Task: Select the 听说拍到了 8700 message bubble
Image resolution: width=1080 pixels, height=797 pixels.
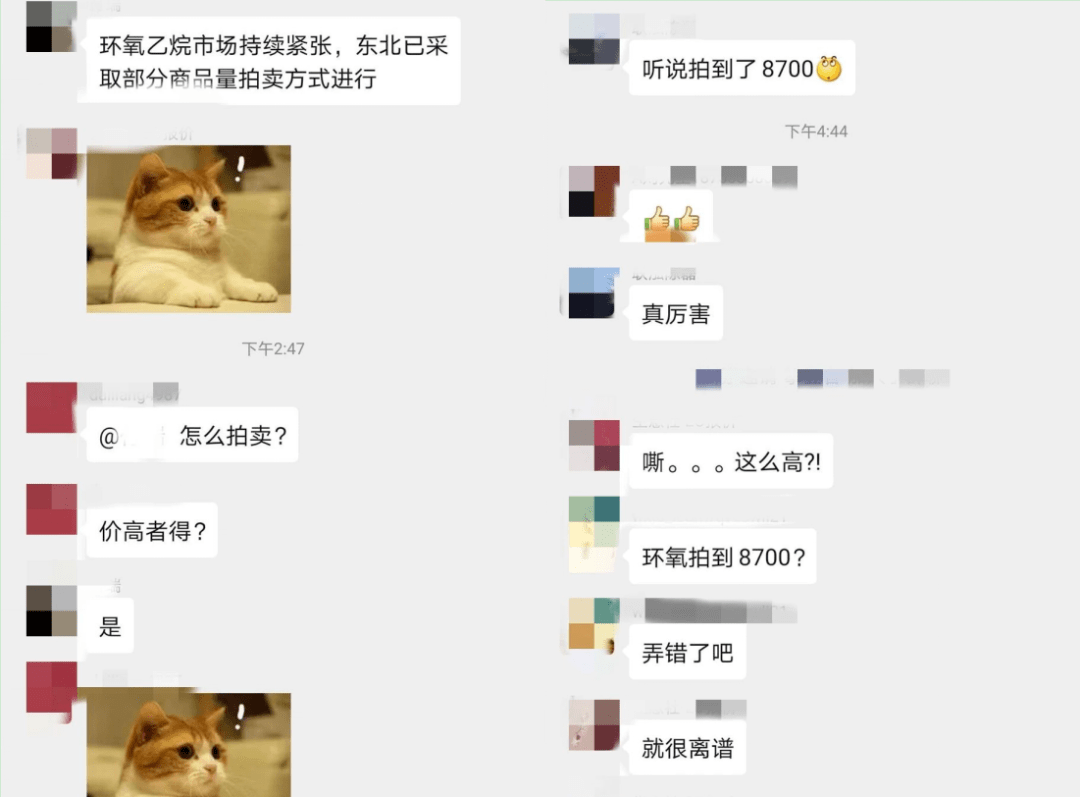Action: click(x=742, y=68)
